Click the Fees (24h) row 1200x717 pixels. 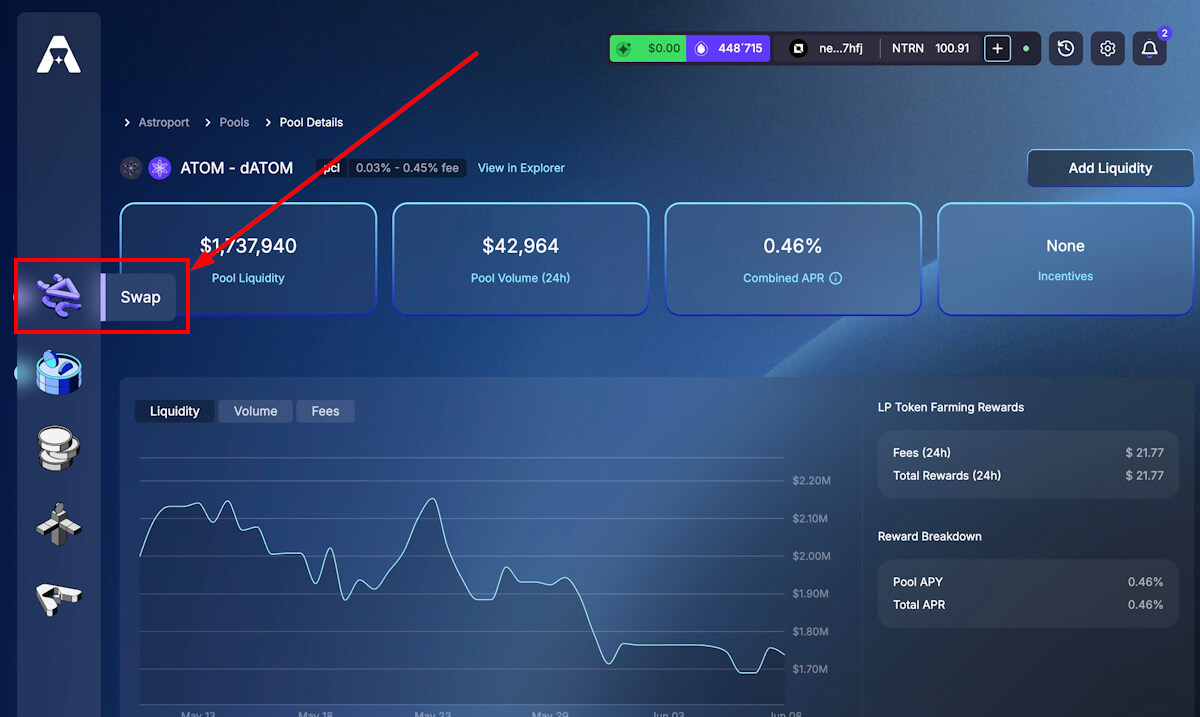(x=1028, y=453)
